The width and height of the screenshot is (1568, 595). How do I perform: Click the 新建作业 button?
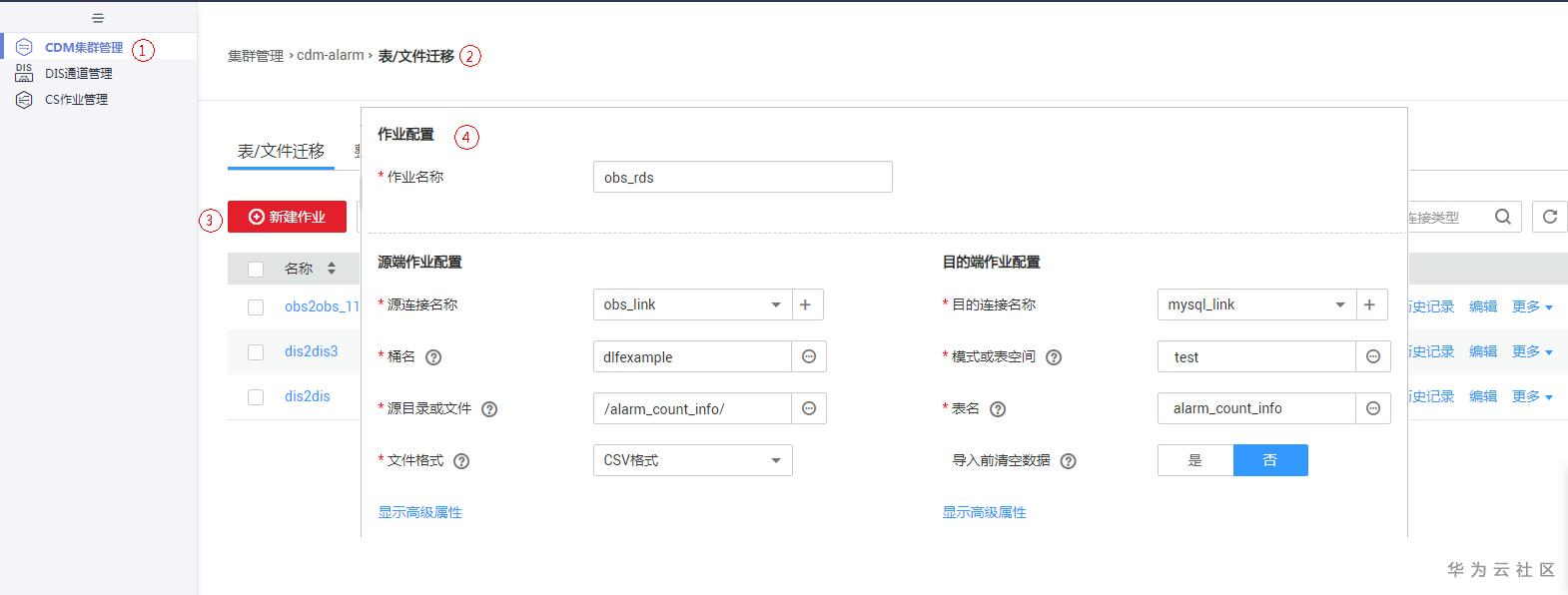pos(287,217)
